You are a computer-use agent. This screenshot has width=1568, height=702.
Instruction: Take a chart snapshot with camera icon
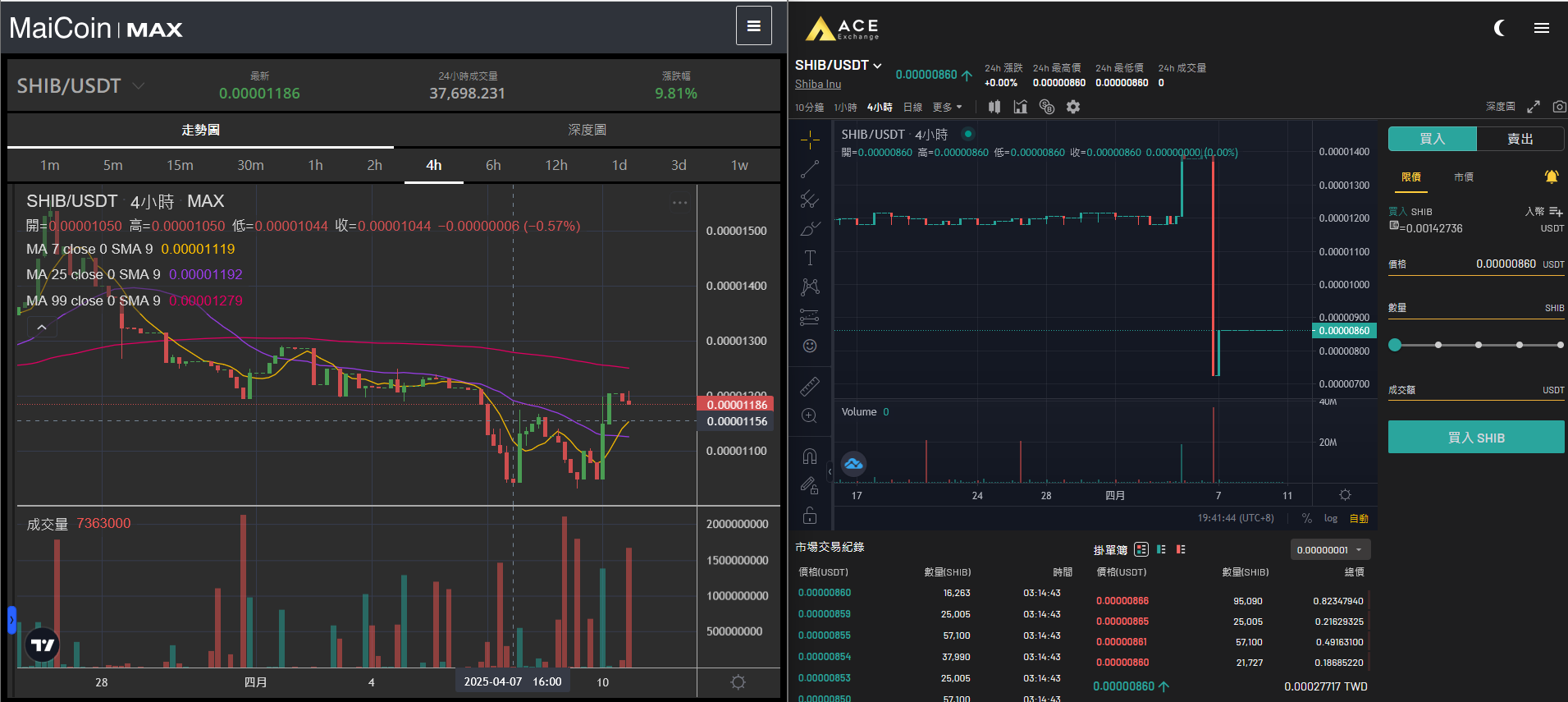click(x=1559, y=107)
